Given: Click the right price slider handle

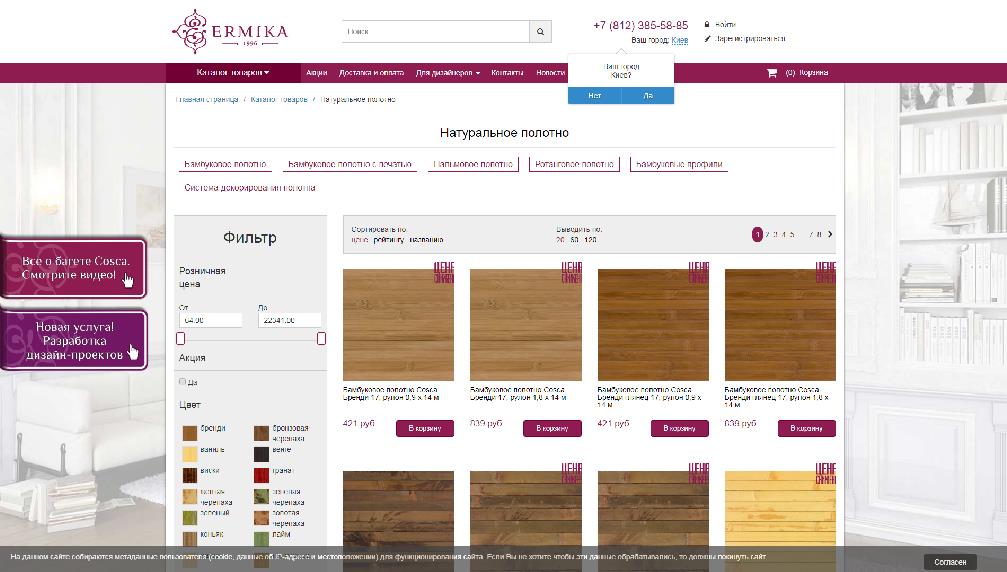Looking at the screenshot, I should [321, 338].
